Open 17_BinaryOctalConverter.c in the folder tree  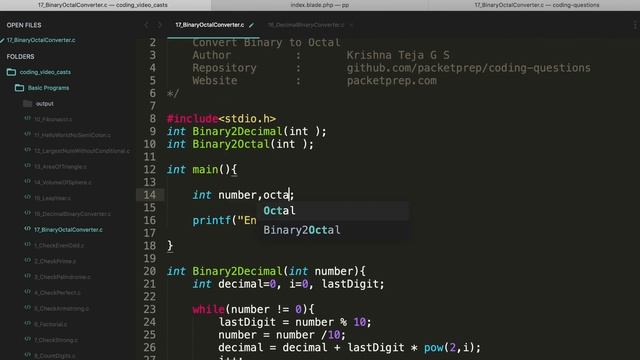68,230
